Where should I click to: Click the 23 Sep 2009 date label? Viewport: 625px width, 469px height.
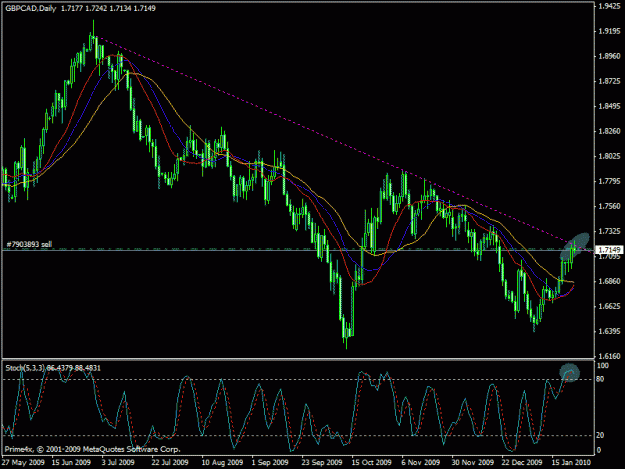322,463
